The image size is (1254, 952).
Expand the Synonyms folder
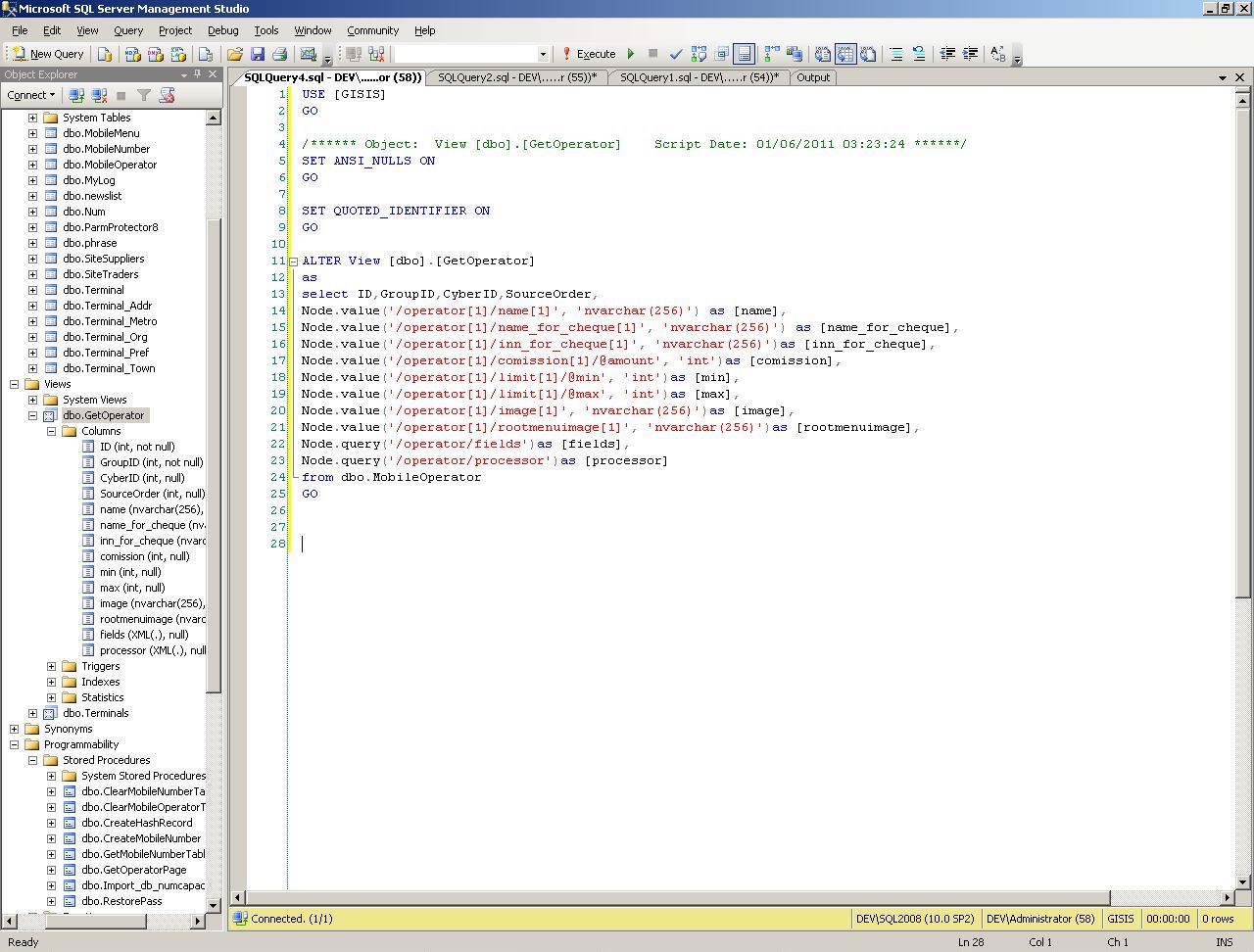(x=14, y=729)
